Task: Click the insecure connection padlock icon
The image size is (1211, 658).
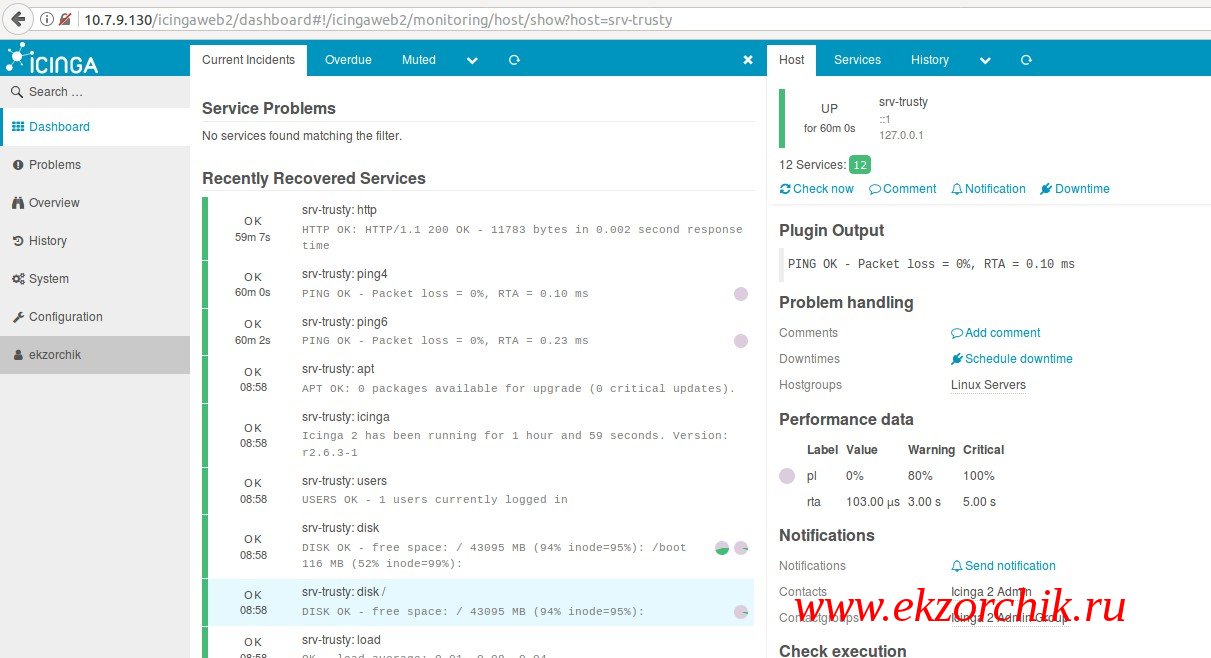Action: click(x=64, y=19)
